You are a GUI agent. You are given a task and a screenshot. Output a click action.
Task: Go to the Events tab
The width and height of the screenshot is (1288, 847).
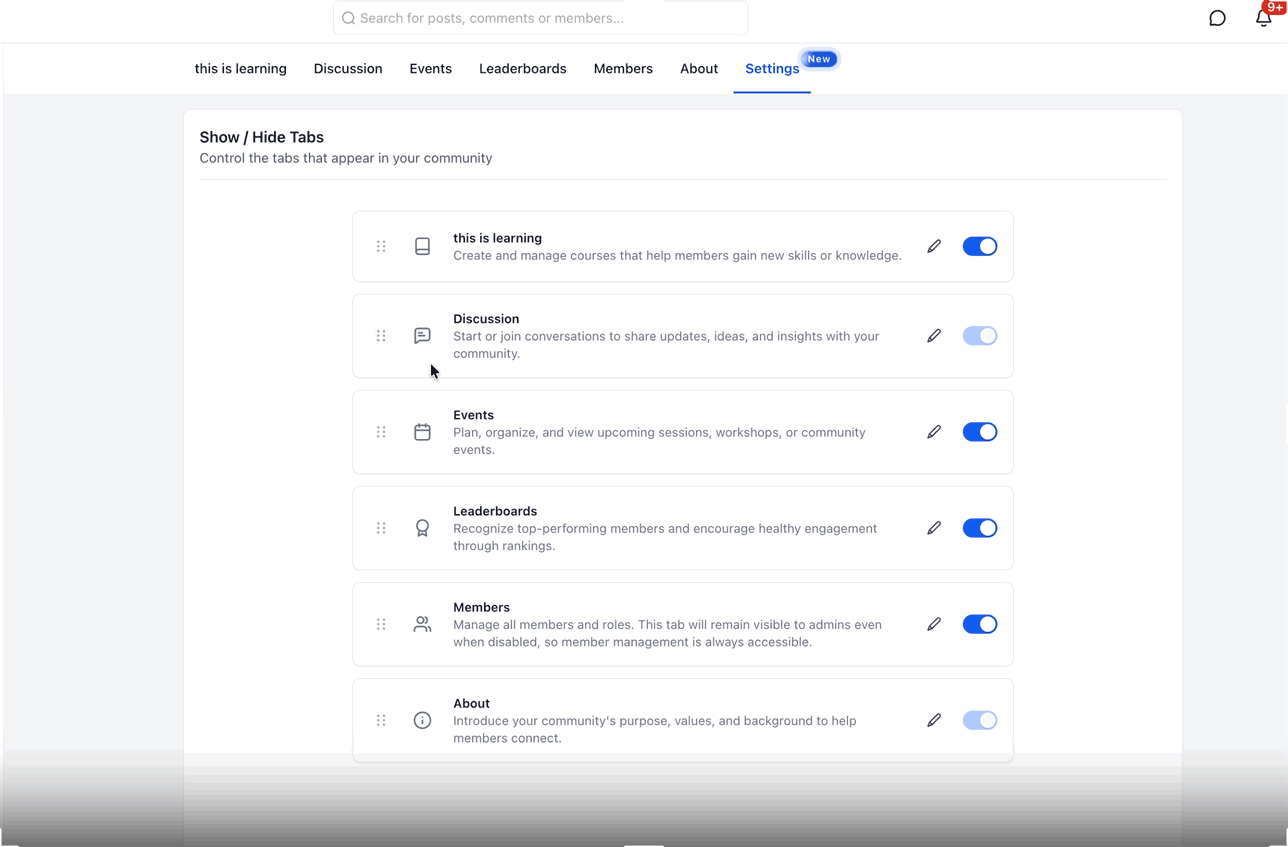430,69
